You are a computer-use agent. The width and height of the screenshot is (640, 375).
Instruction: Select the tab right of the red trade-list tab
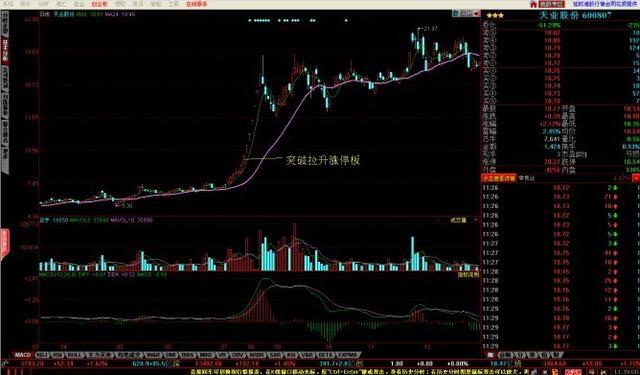[x=526, y=178]
